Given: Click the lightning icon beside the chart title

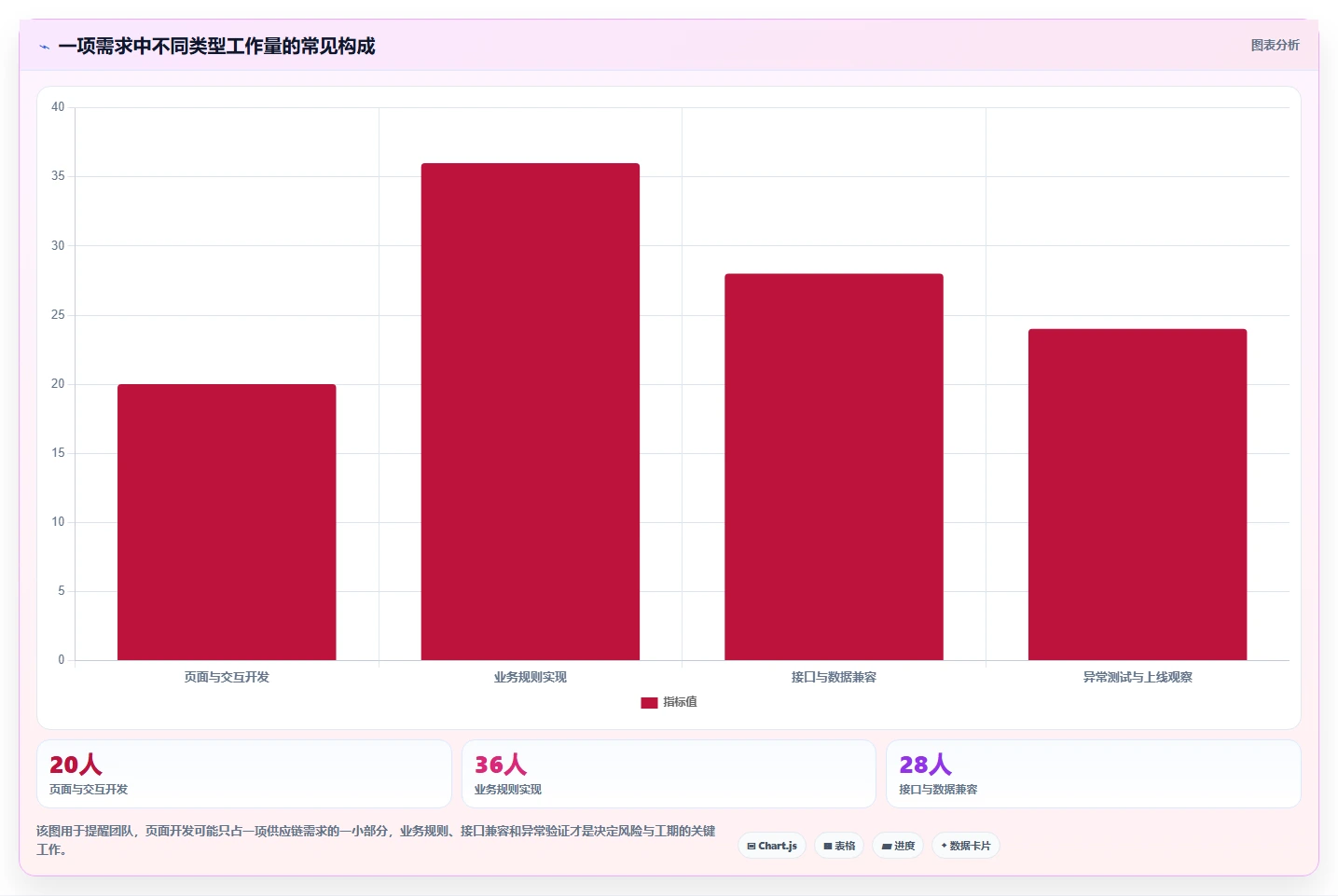Looking at the screenshot, I should pos(44,47).
